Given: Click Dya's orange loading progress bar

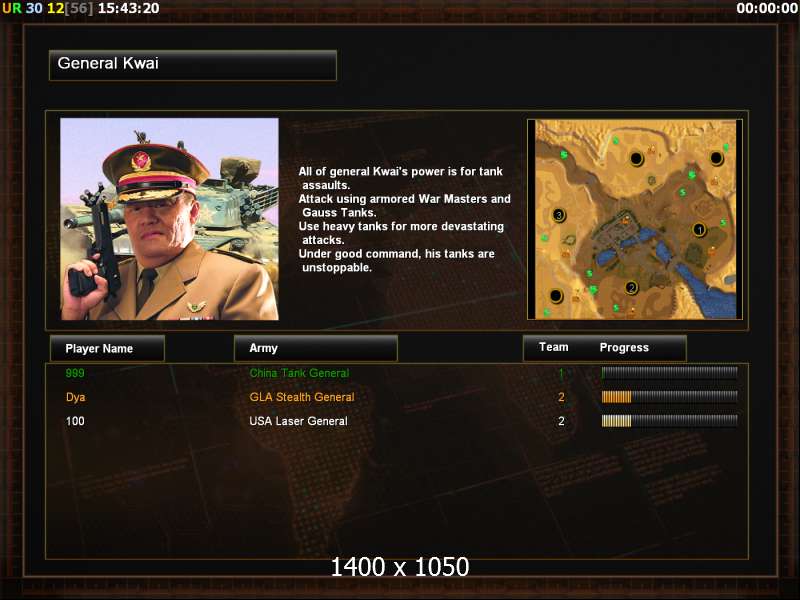Looking at the screenshot, I should tap(669, 397).
